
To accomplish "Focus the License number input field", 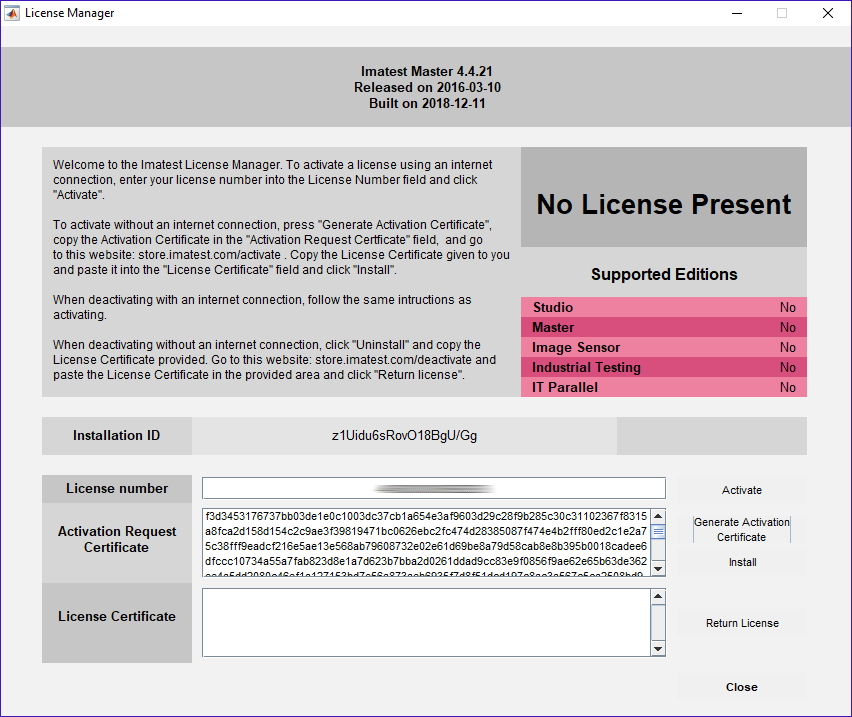I will coord(434,488).
